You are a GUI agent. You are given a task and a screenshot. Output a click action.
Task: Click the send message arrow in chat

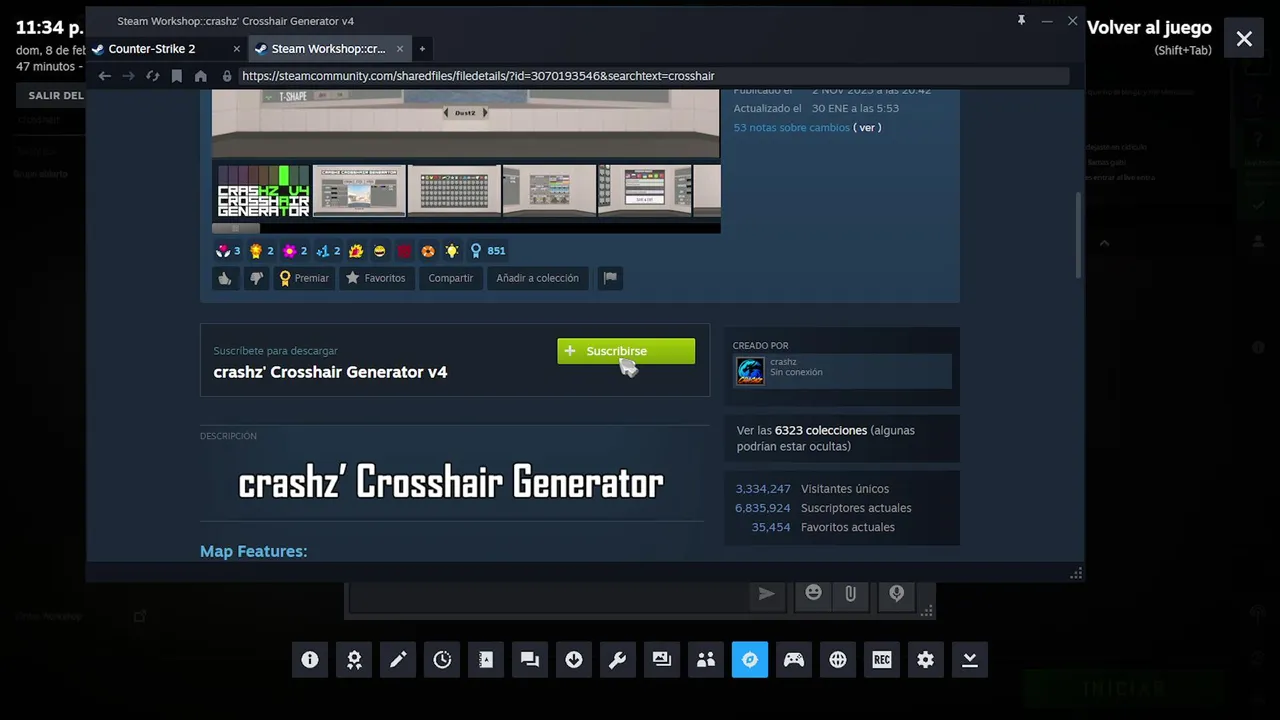click(x=766, y=594)
